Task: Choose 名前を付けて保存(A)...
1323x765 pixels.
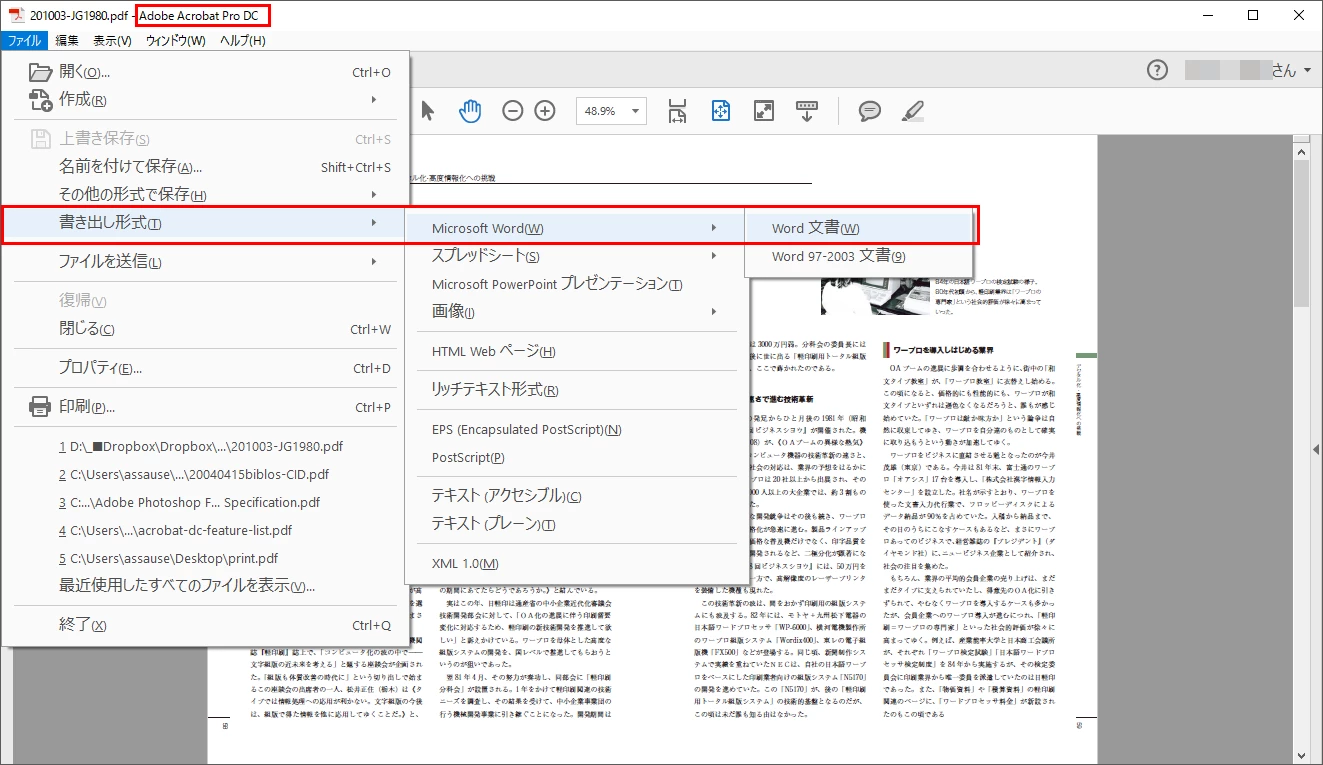Action: (x=205, y=167)
